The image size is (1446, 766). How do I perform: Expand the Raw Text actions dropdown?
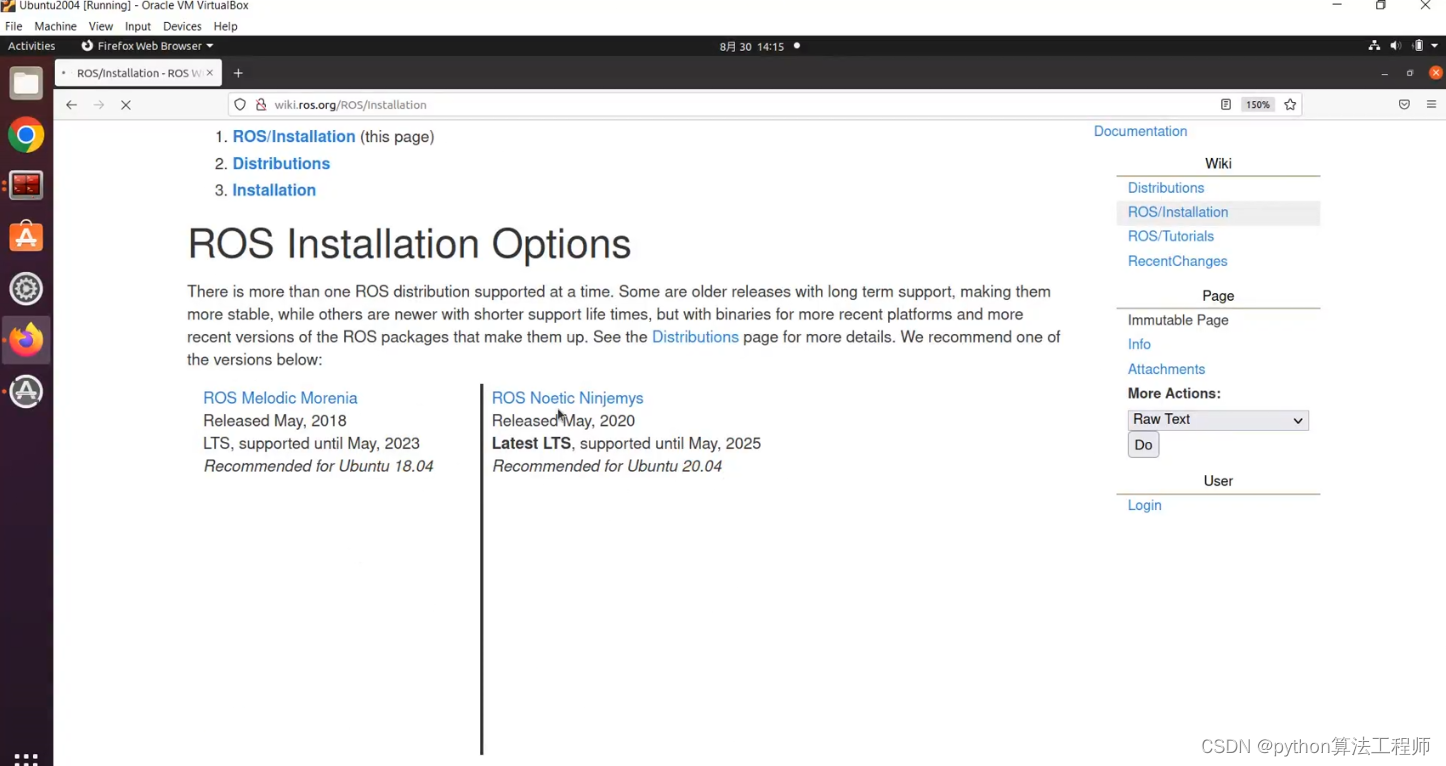tap(1218, 420)
